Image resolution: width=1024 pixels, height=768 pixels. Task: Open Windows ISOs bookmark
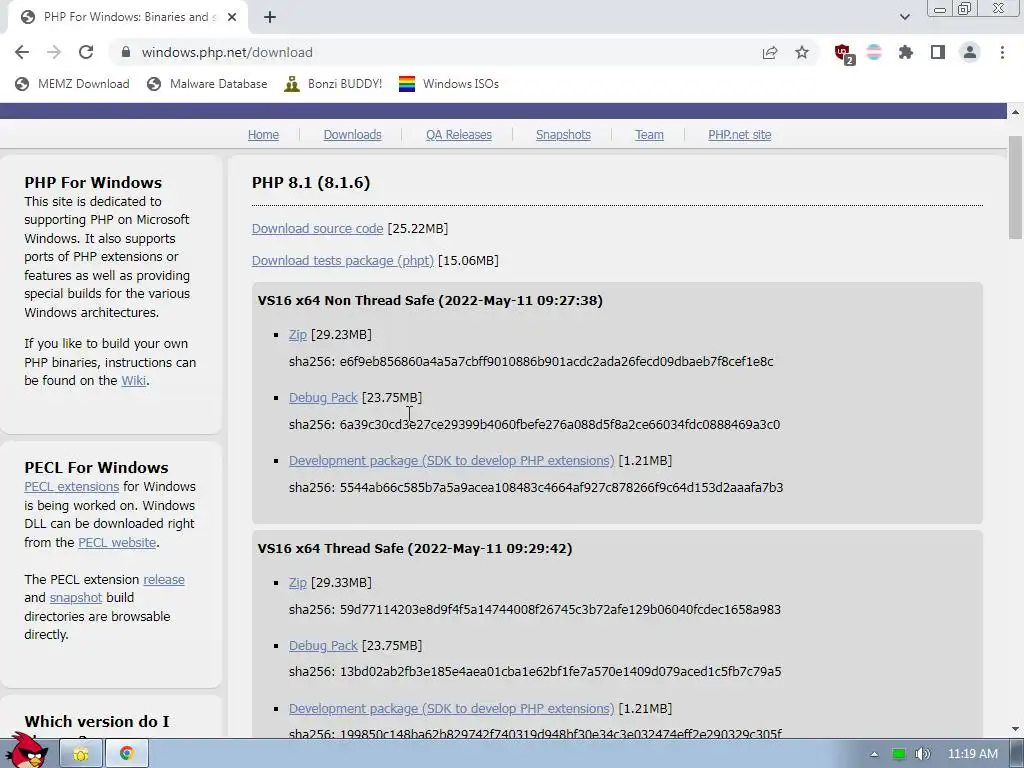pos(449,84)
